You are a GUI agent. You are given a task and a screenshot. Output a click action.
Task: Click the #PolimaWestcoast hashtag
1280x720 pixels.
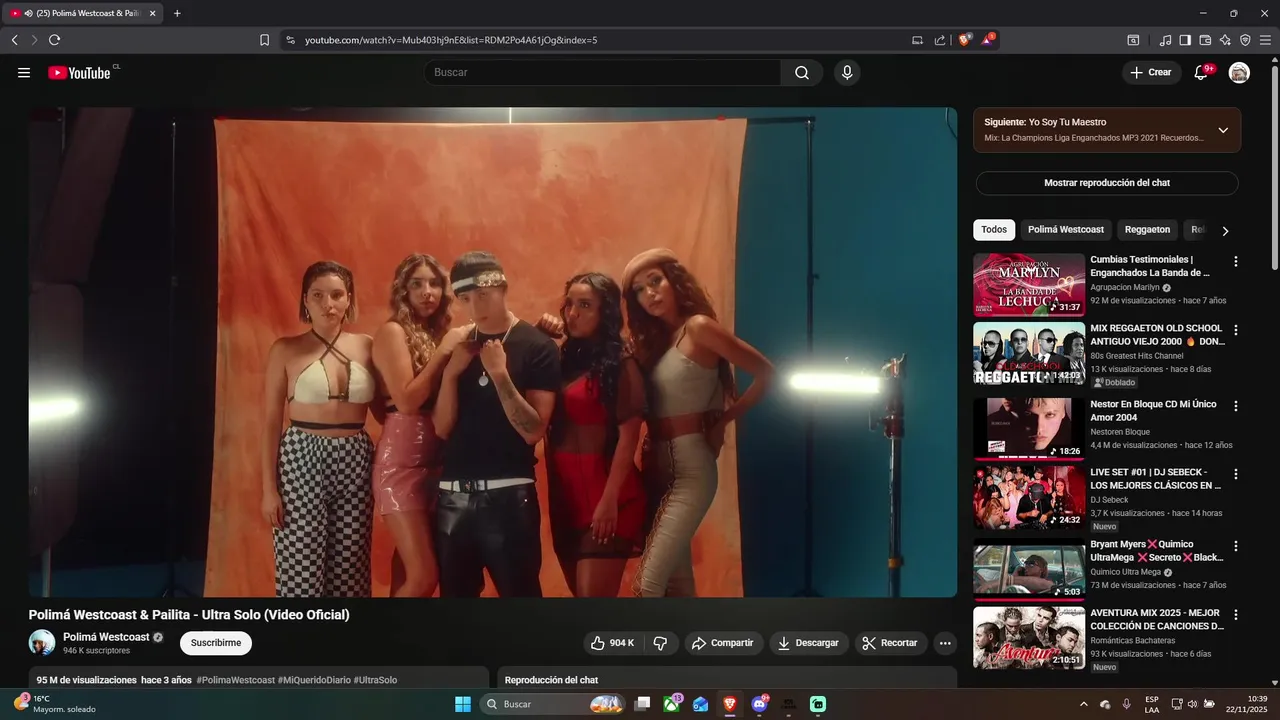click(x=235, y=680)
